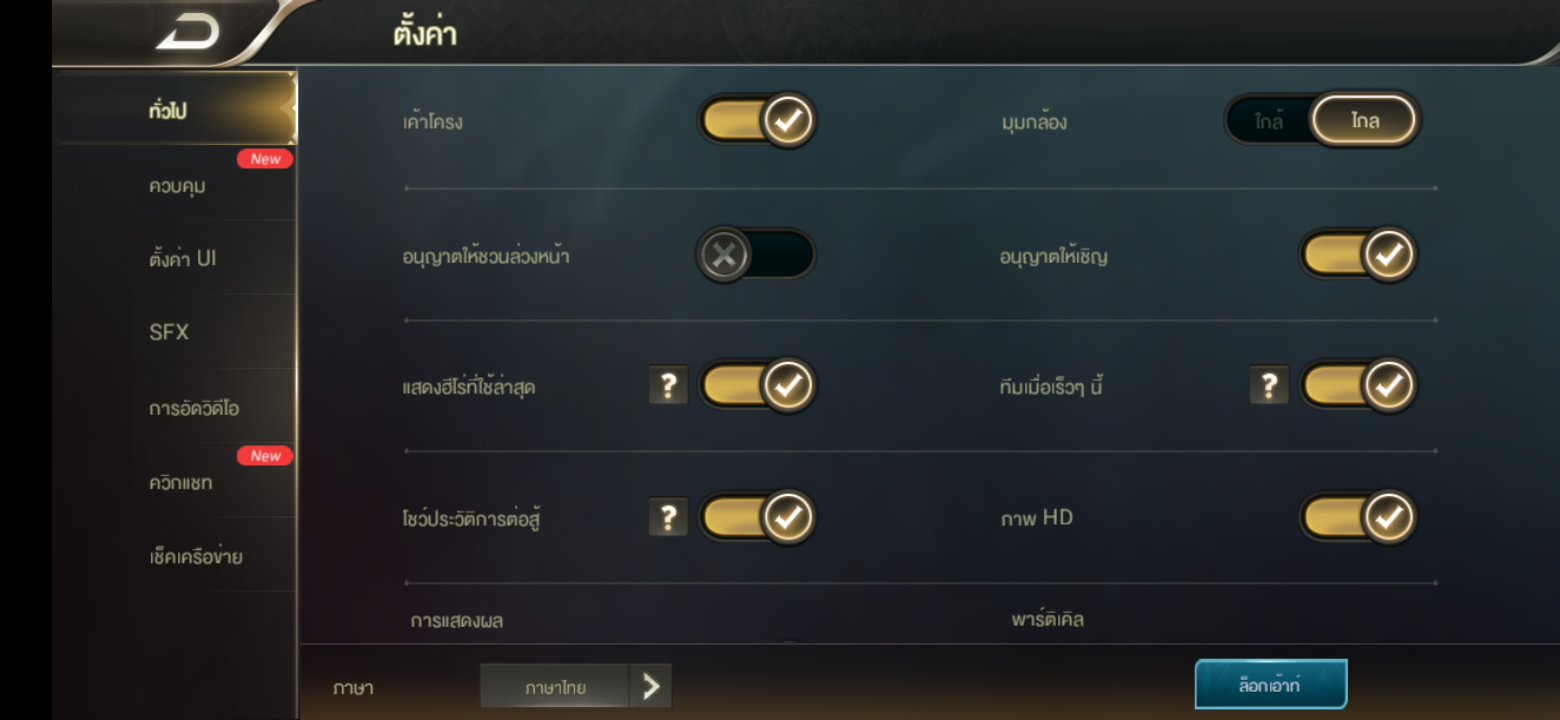Enable อนุญาตให้ชวนล่วงหน้า switch
This screenshot has height=720, width=1560.
pos(755,256)
